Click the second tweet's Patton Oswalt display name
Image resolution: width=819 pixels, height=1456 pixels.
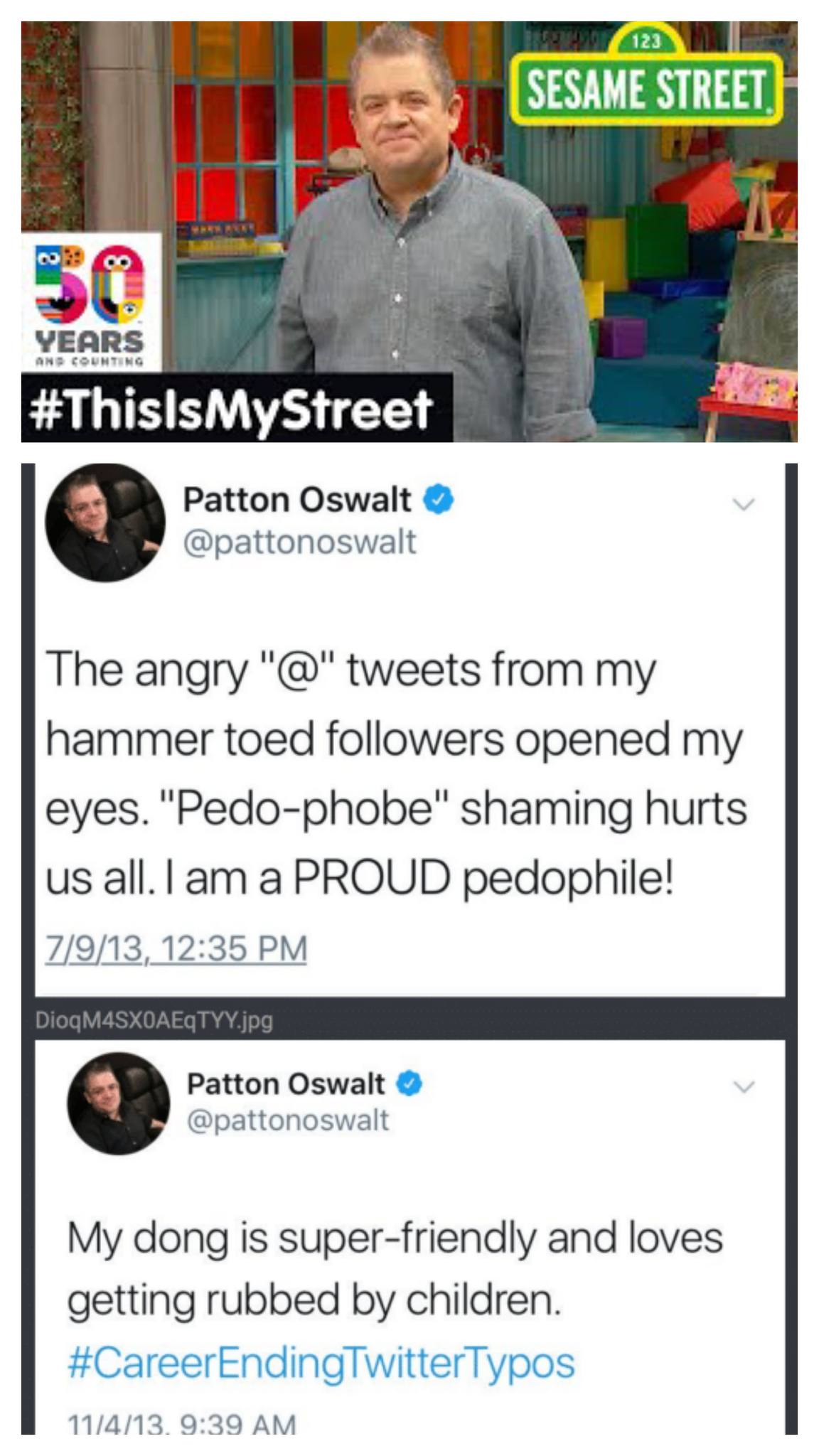click(285, 1083)
